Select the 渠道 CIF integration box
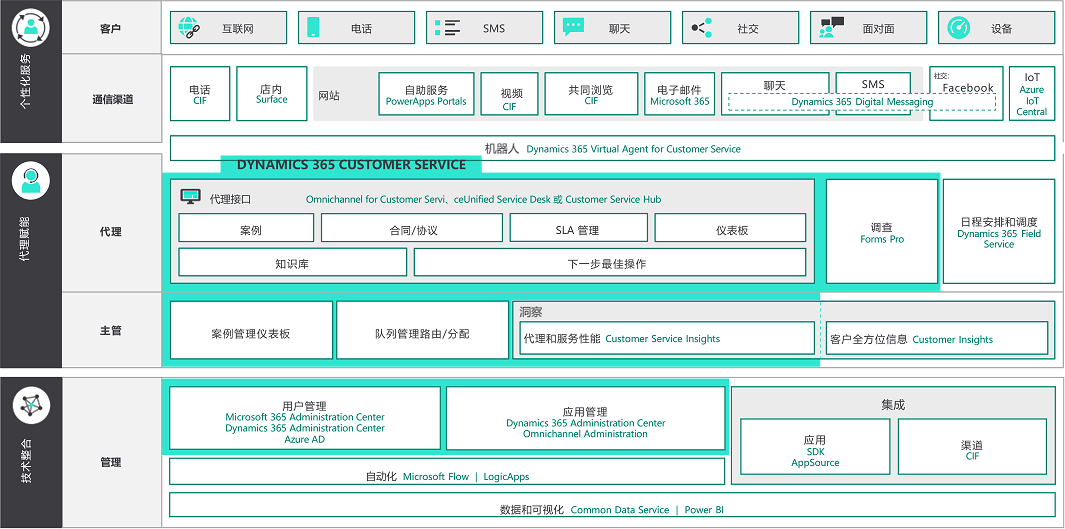The width and height of the screenshot is (1065, 529). pos(973,446)
